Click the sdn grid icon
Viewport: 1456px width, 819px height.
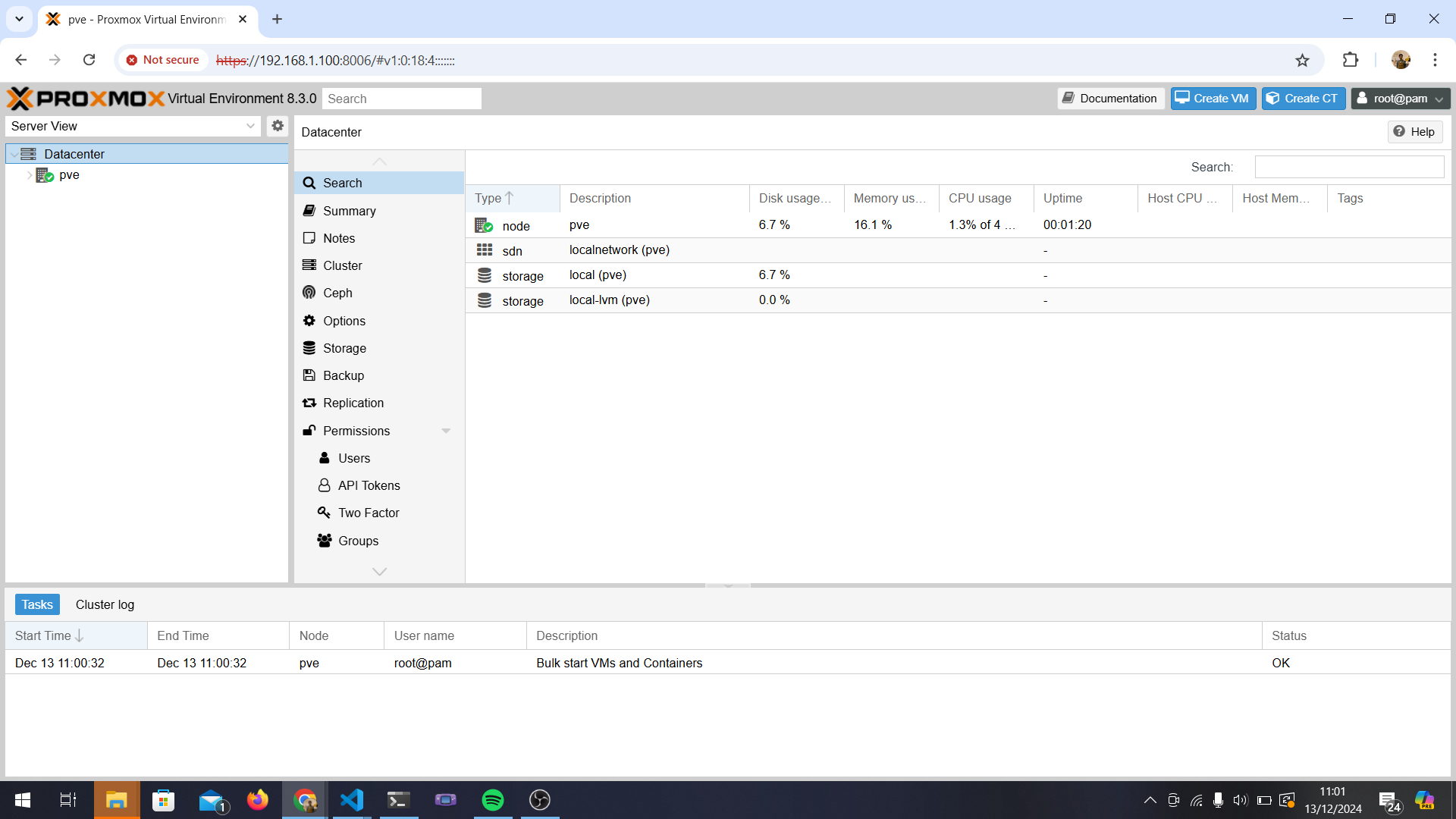pos(485,249)
